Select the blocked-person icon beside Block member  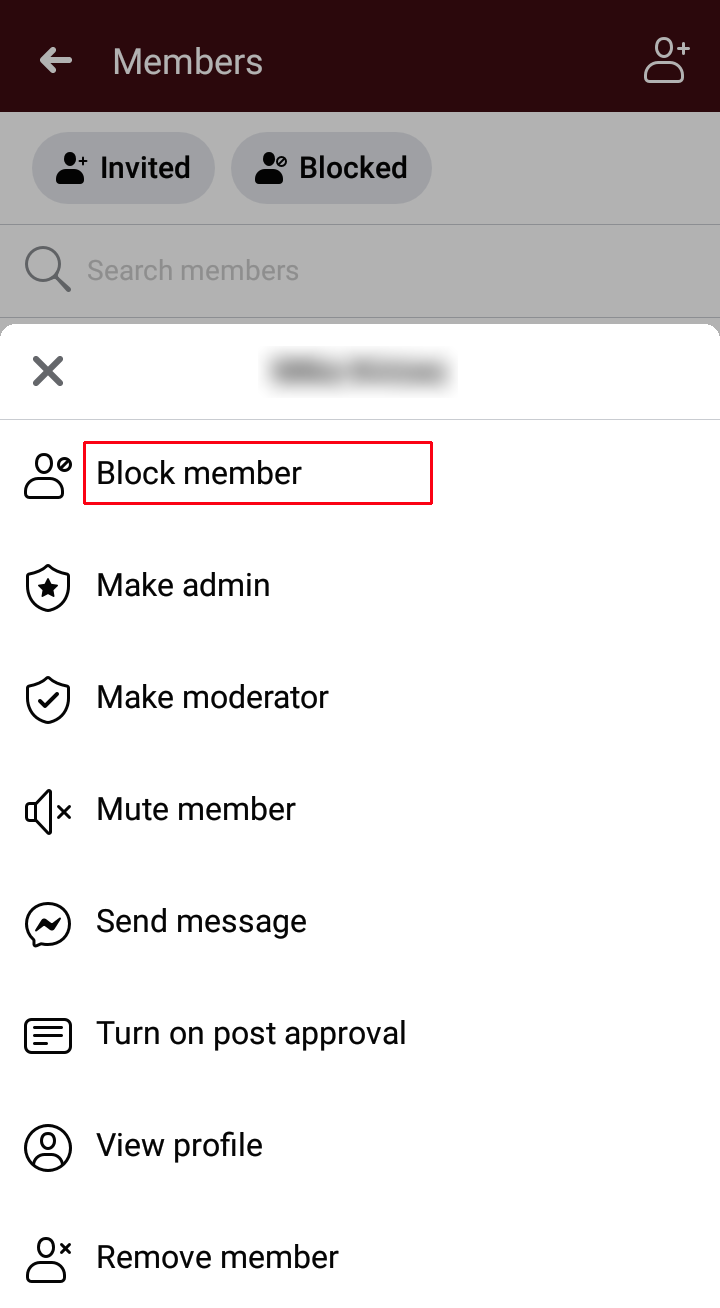click(47, 473)
